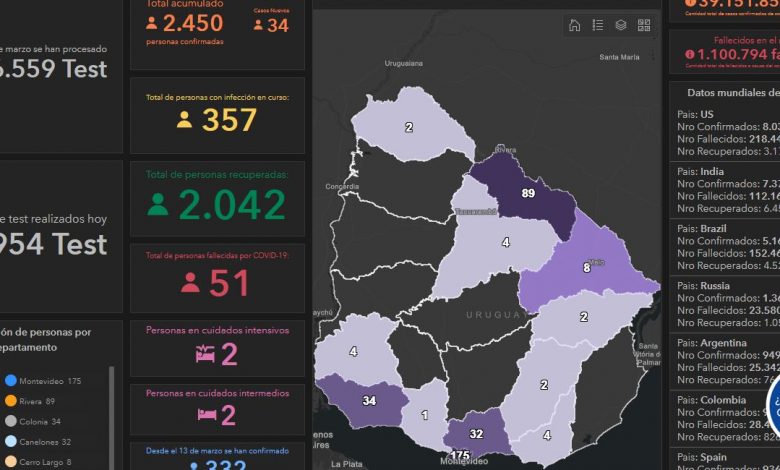Select the Colonia map region labeled 34
Viewport: 780px width, 470px height.
(x=369, y=401)
